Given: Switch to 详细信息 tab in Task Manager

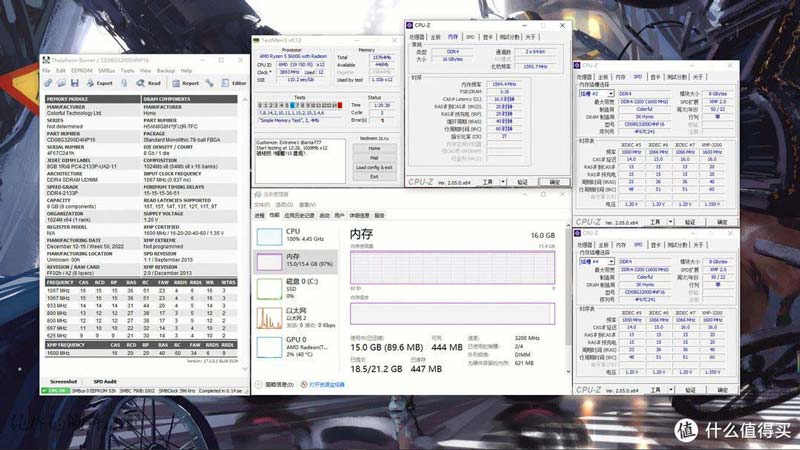Looking at the screenshot, I should coord(359,216).
